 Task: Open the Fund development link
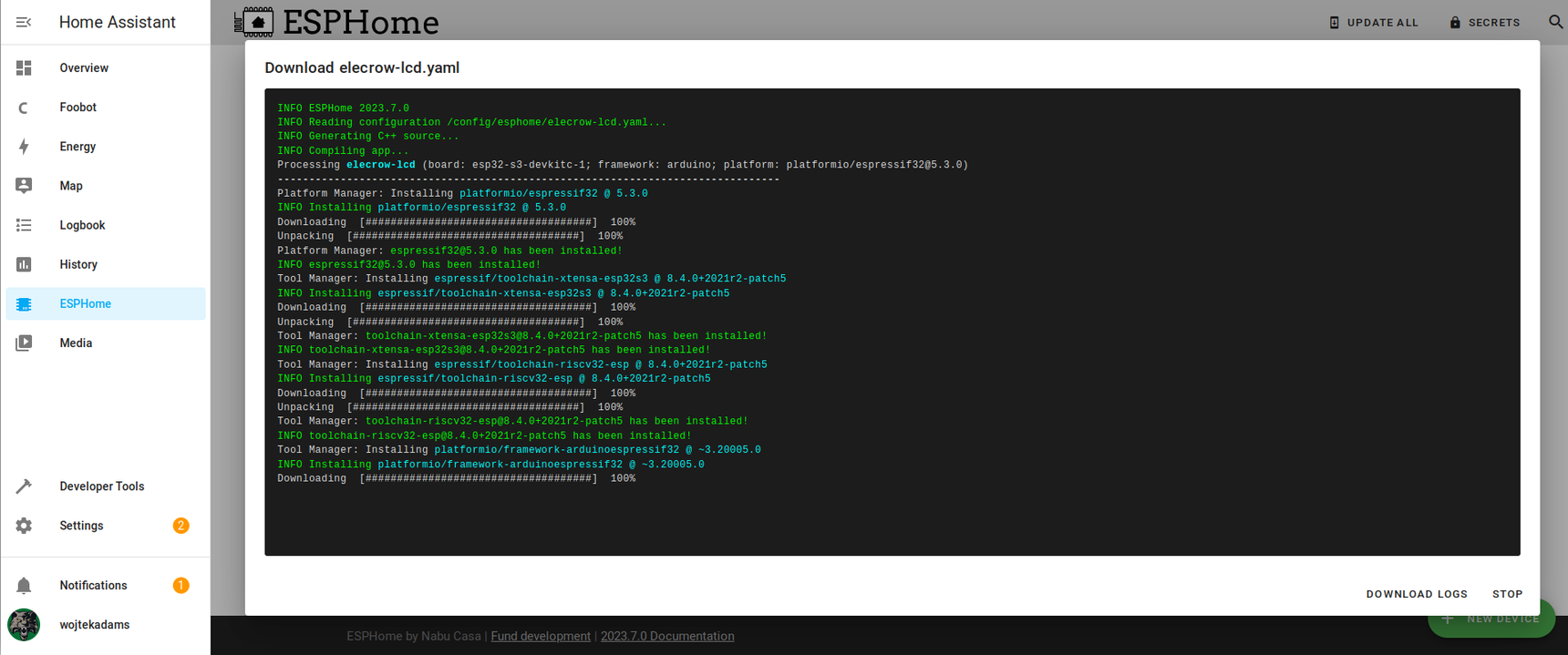(541, 636)
